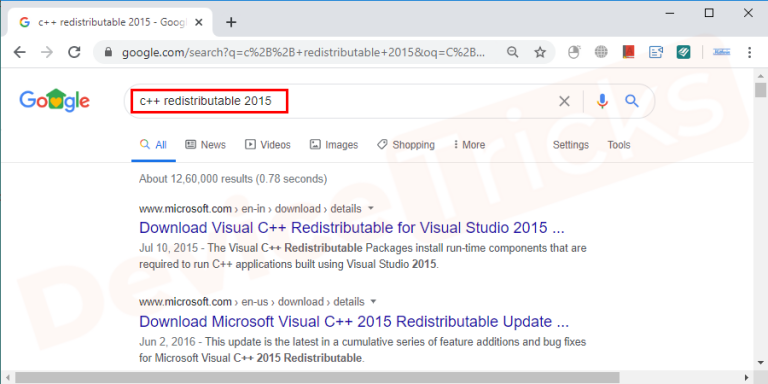Submit search with the blue magnifier icon
This screenshot has width=768, height=384.
pos(632,101)
